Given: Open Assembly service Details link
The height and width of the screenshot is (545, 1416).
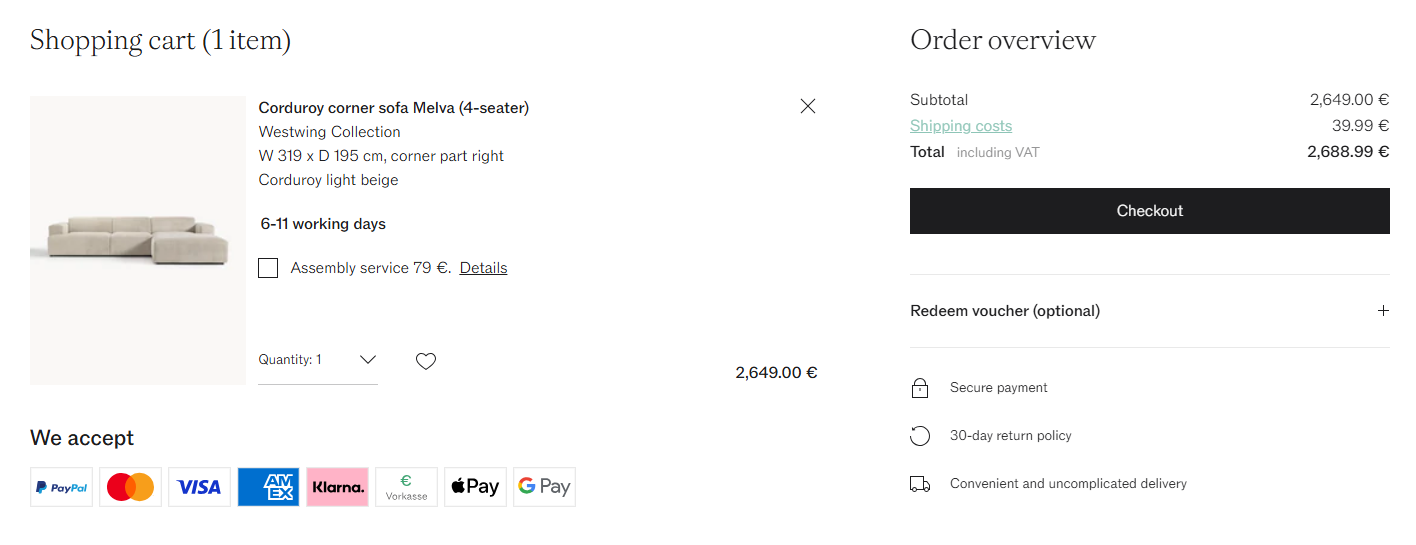Looking at the screenshot, I should tap(483, 268).
